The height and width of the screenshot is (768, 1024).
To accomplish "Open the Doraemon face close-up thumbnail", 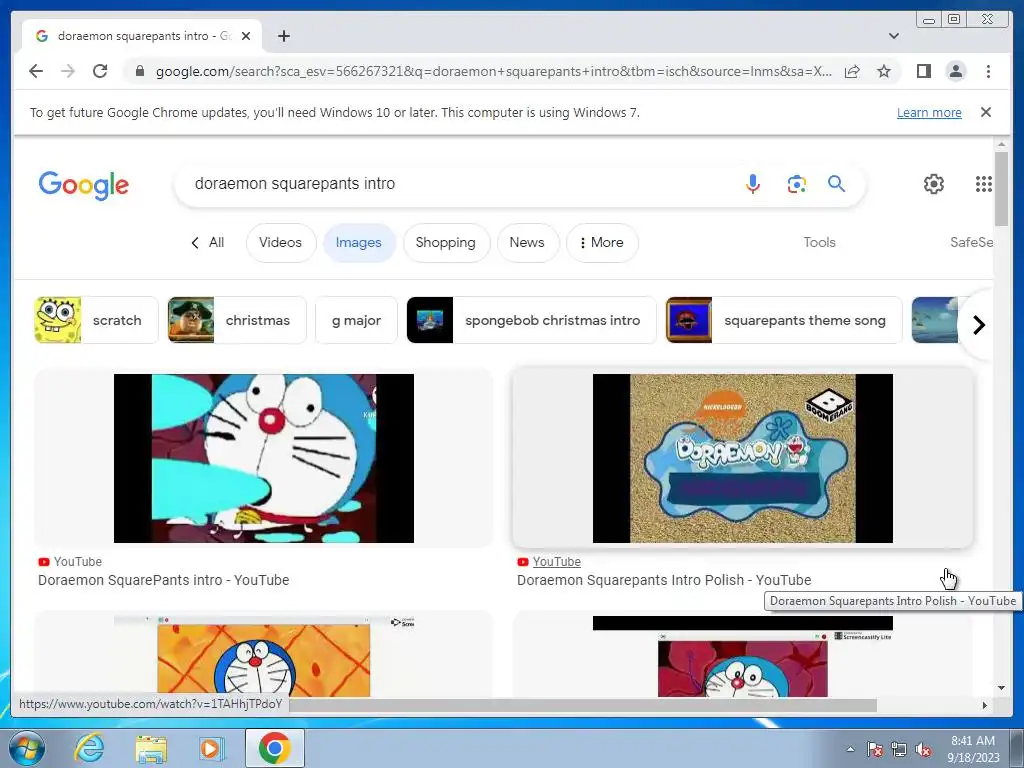I will (x=263, y=458).
